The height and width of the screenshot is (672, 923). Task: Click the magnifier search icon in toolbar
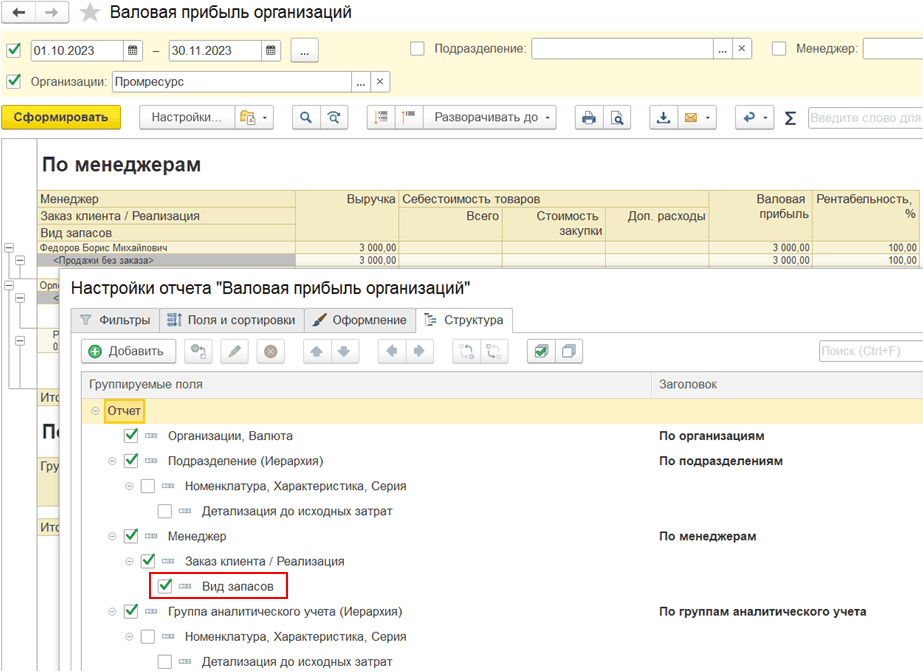[306, 117]
